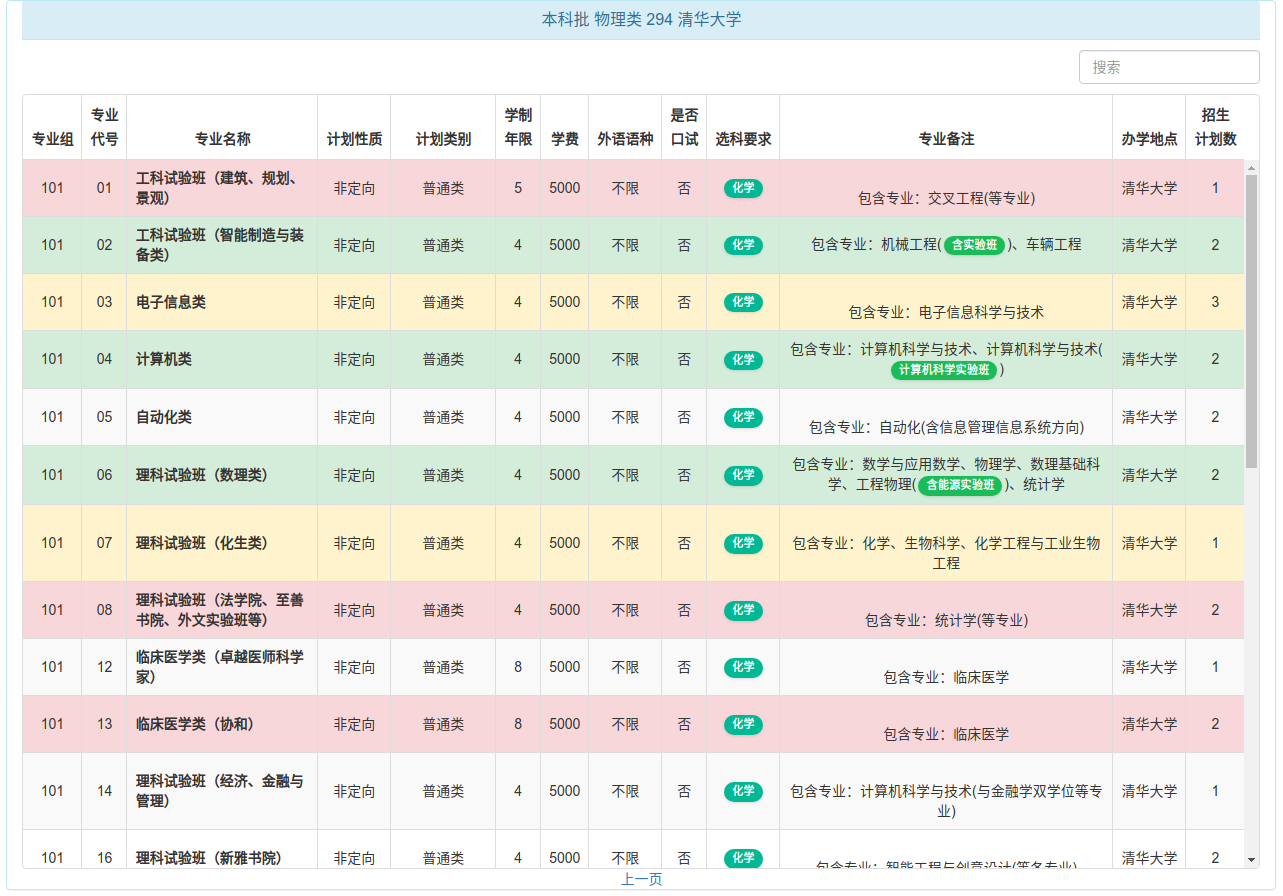Click the 学制年限 column header

click(x=518, y=127)
